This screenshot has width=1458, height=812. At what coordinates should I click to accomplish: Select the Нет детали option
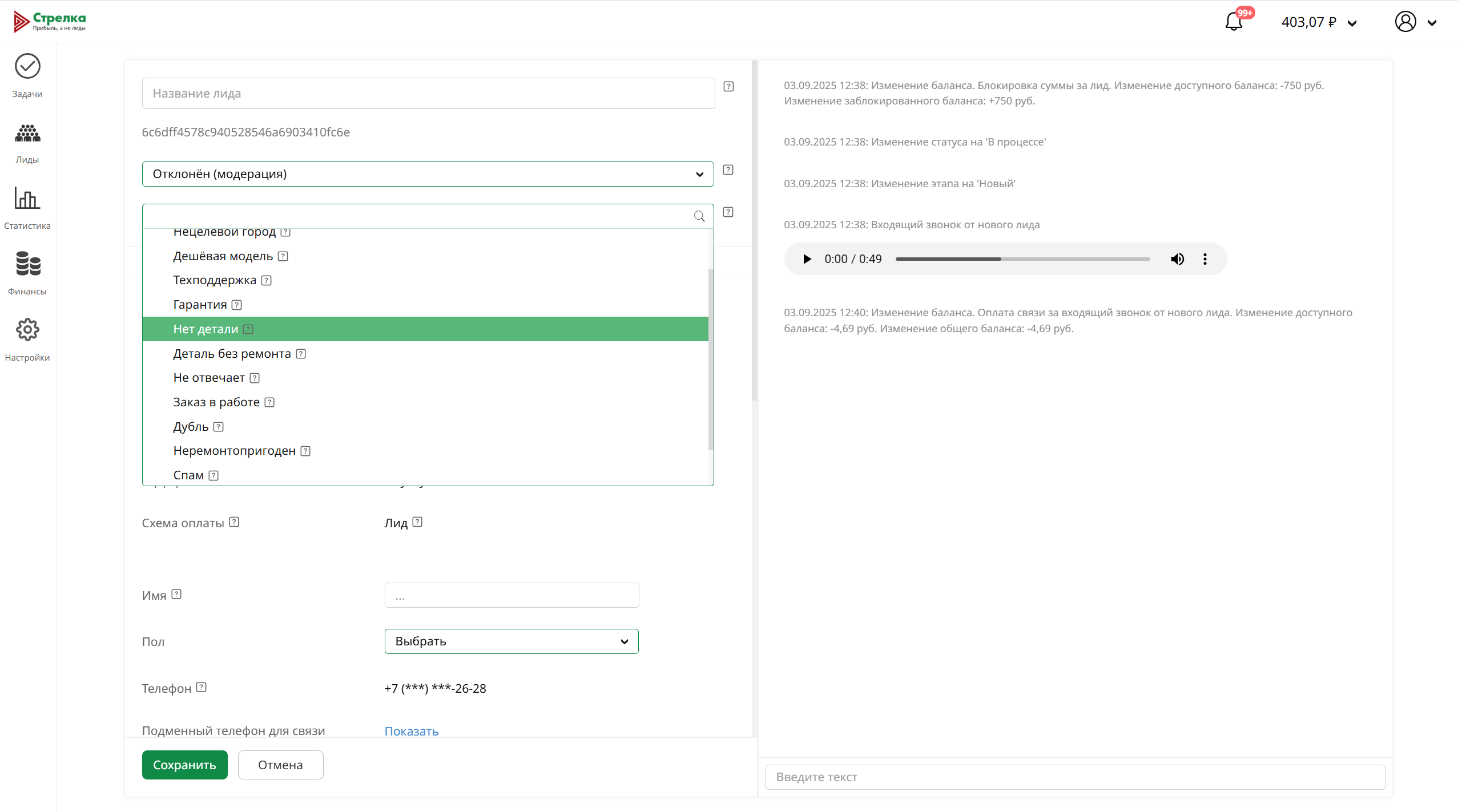coord(206,329)
